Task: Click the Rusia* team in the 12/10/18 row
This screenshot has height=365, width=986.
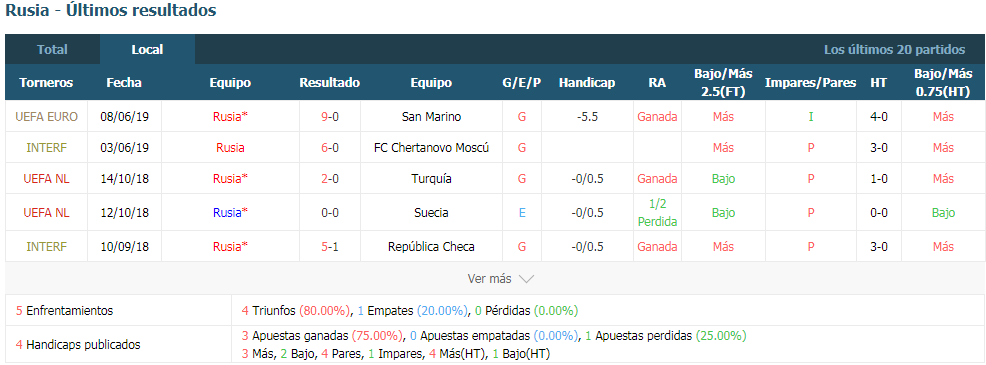Action: tap(230, 213)
